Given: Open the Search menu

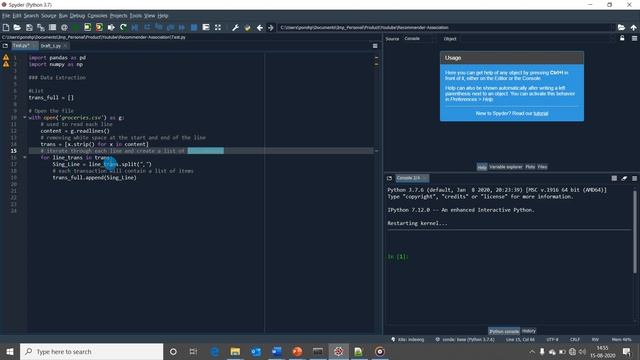Looking at the screenshot, I should tap(31, 16).
